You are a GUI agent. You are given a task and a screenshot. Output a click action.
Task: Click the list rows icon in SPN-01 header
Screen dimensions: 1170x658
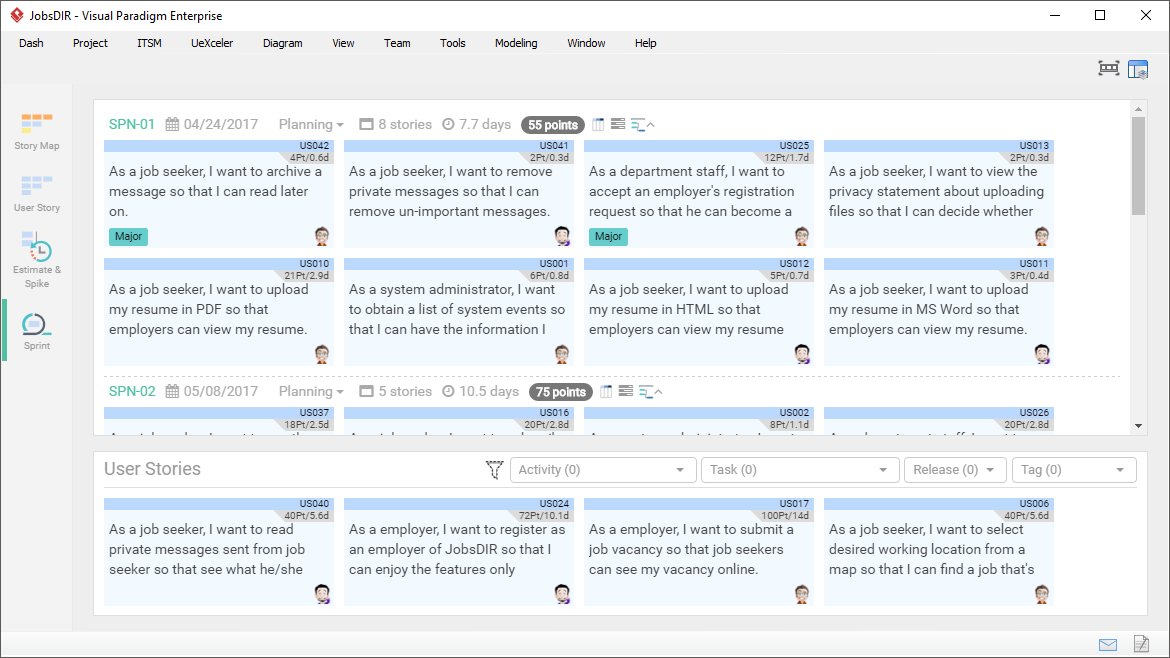tap(618, 125)
